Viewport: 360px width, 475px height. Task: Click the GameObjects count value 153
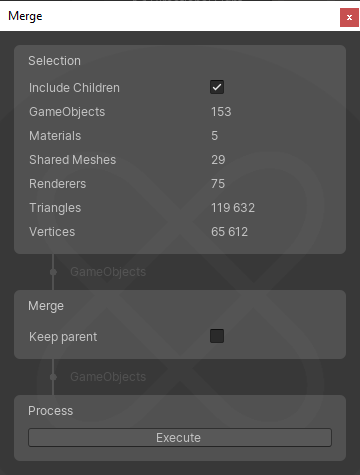tap(221, 112)
